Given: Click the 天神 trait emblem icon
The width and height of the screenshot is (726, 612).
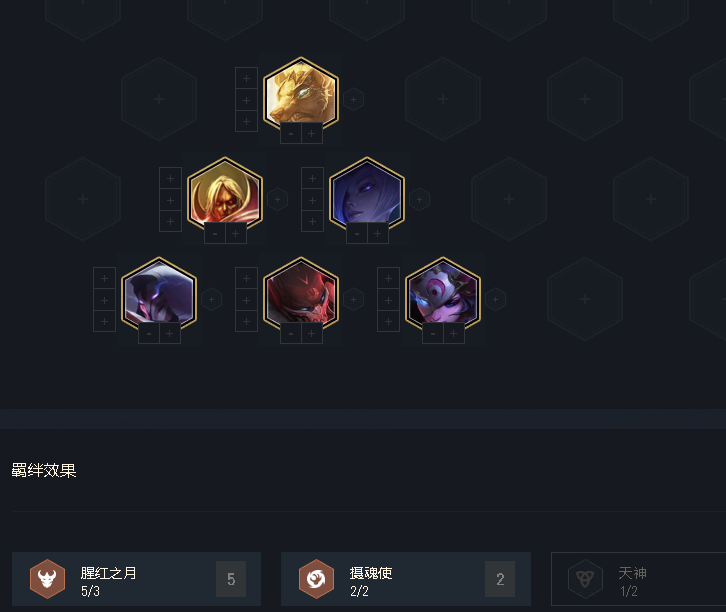Looking at the screenshot, I should [x=585, y=579].
